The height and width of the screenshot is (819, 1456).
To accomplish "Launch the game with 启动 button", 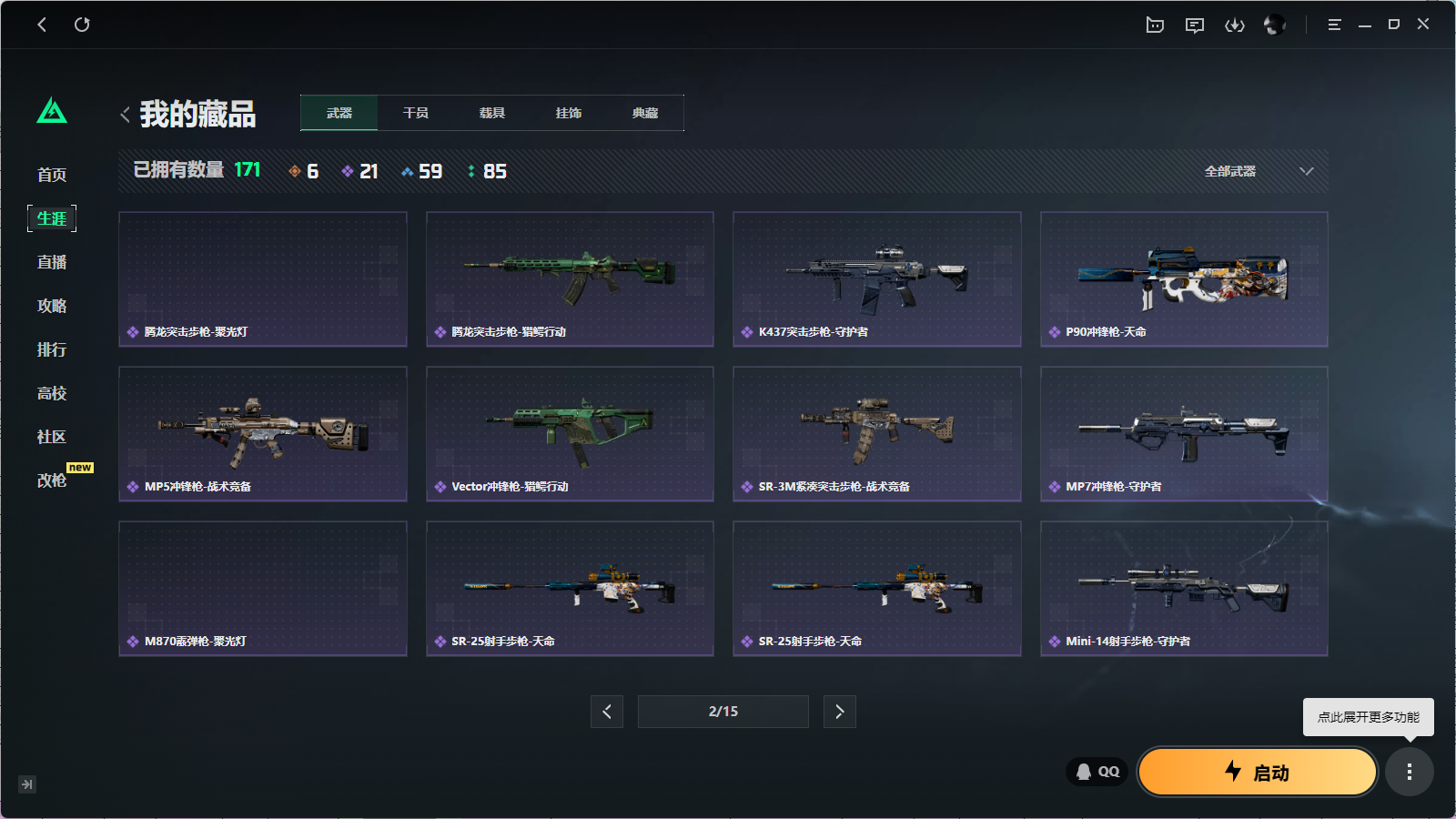I will point(1258,773).
